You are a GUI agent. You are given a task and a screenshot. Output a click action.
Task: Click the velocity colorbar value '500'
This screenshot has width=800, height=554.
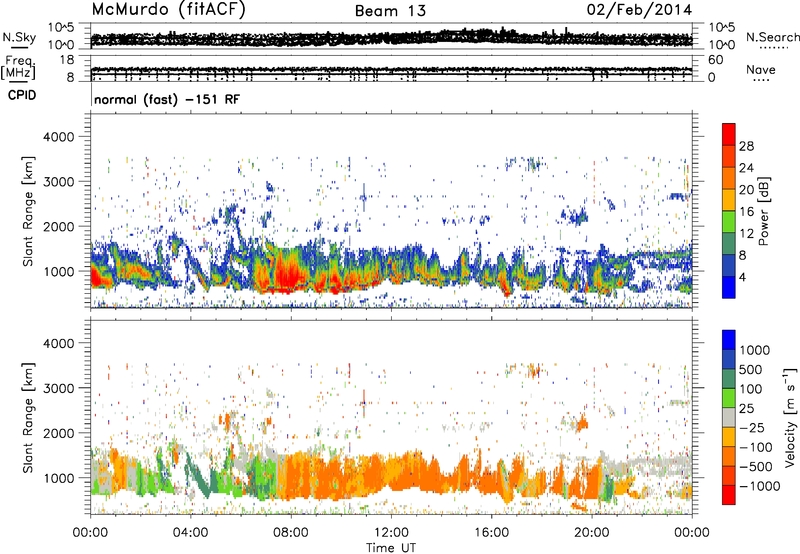coord(751,369)
